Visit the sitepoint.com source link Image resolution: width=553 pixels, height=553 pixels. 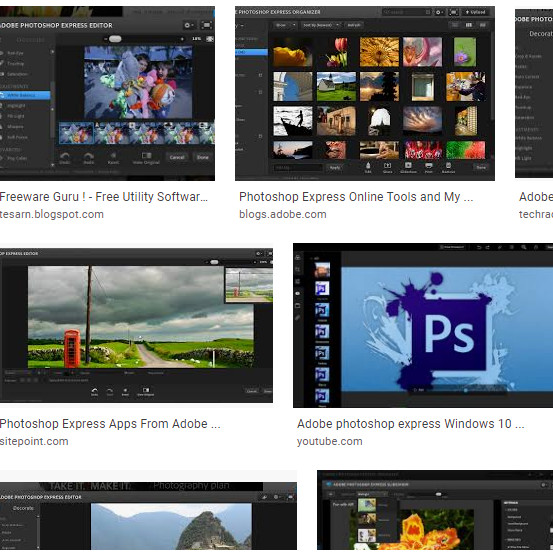point(34,442)
